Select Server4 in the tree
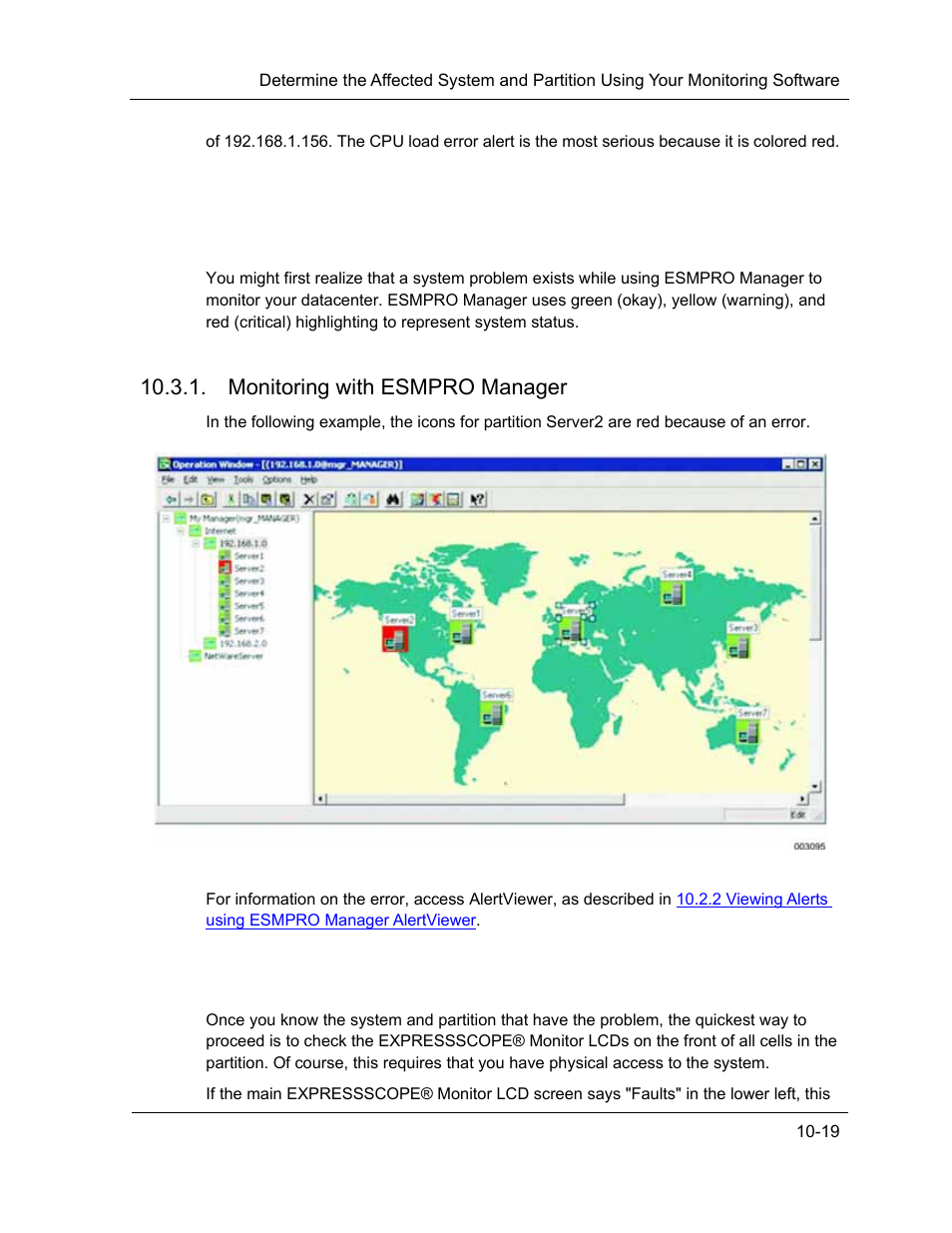 [x=249, y=593]
